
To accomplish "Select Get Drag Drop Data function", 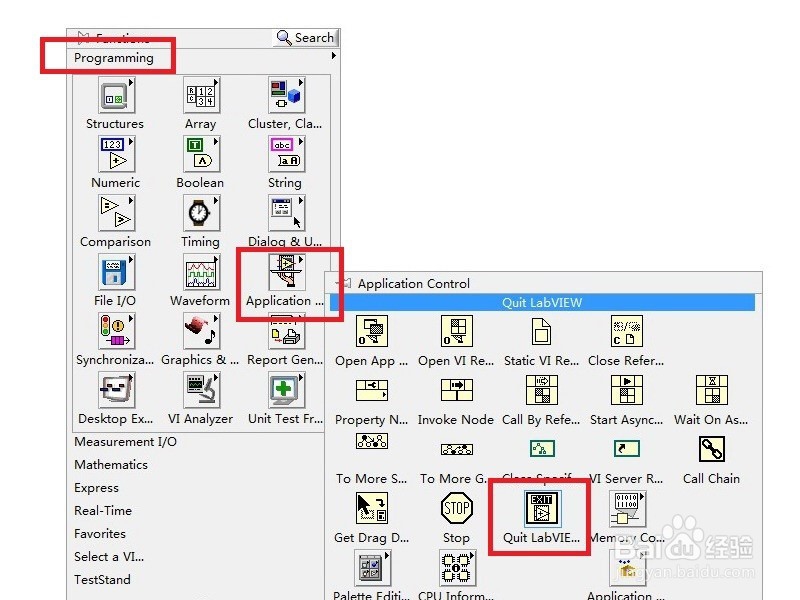I will [x=371, y=508].
